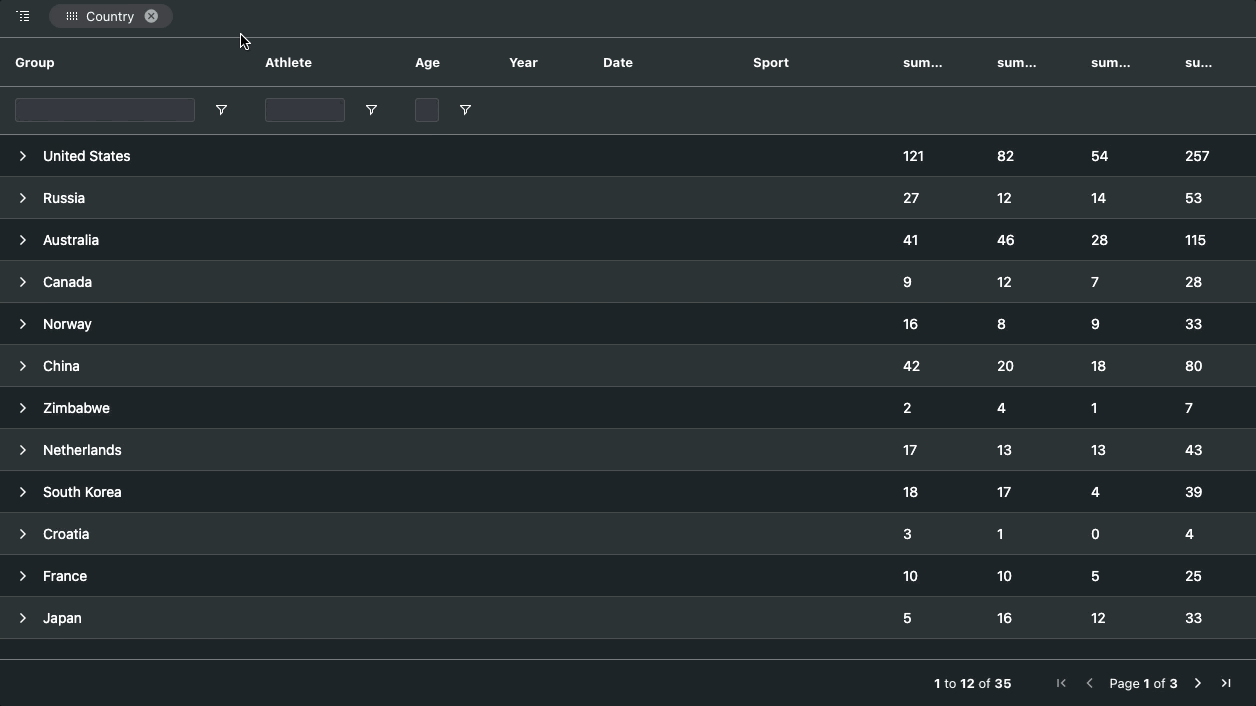Expand the Canada group row
Viewport: 1256px width, 706px height.
pyautogui.click(x=23, y=282)
